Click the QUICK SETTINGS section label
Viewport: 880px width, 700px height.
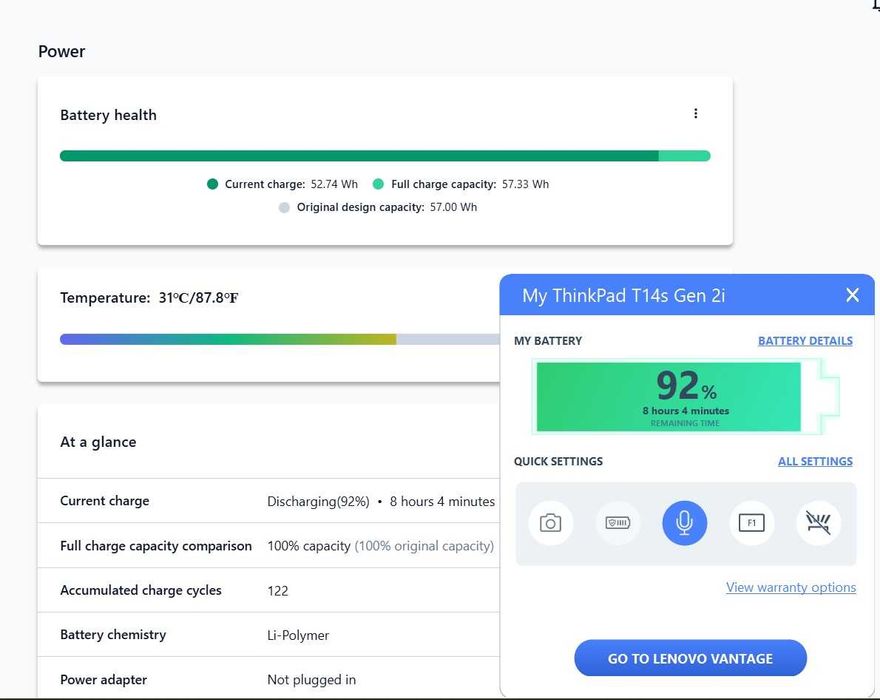(558, 461)
